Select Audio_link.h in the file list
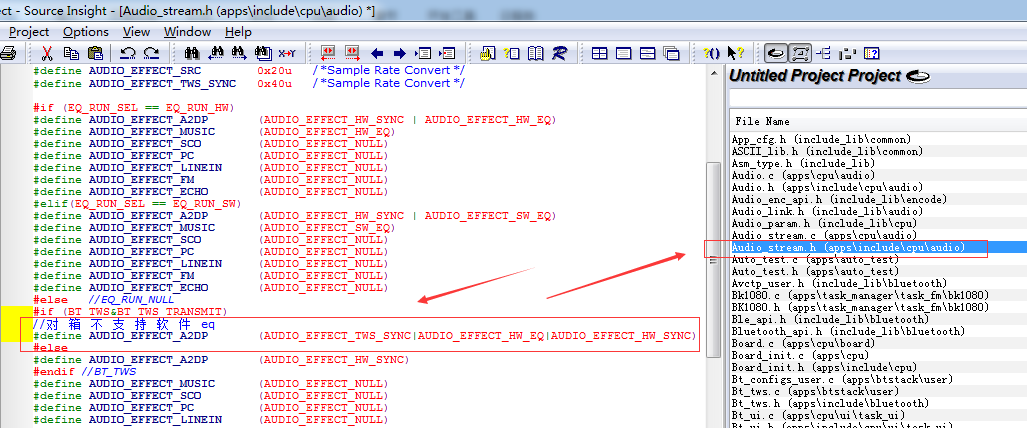The height and width of the screenshot is (428, 1027). coord(827,211)
